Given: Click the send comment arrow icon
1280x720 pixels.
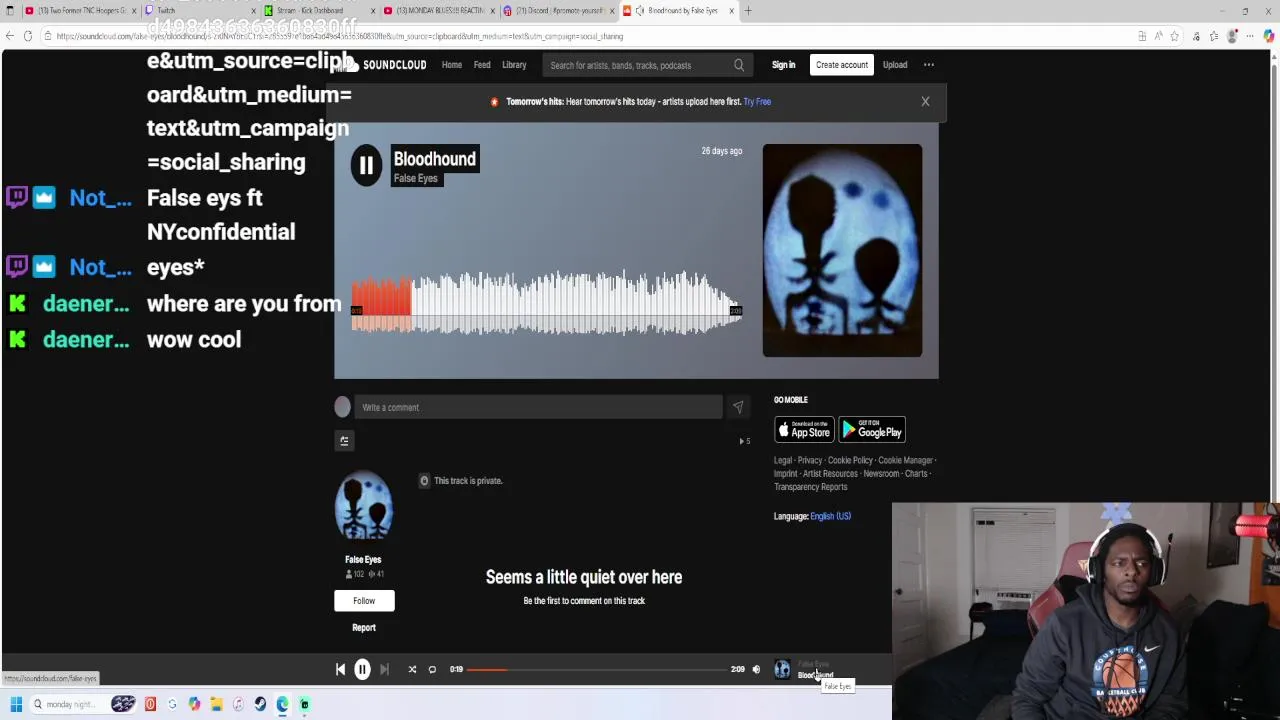Looking at the screenshot, I should pyautogui.click(x=738, y=407).
